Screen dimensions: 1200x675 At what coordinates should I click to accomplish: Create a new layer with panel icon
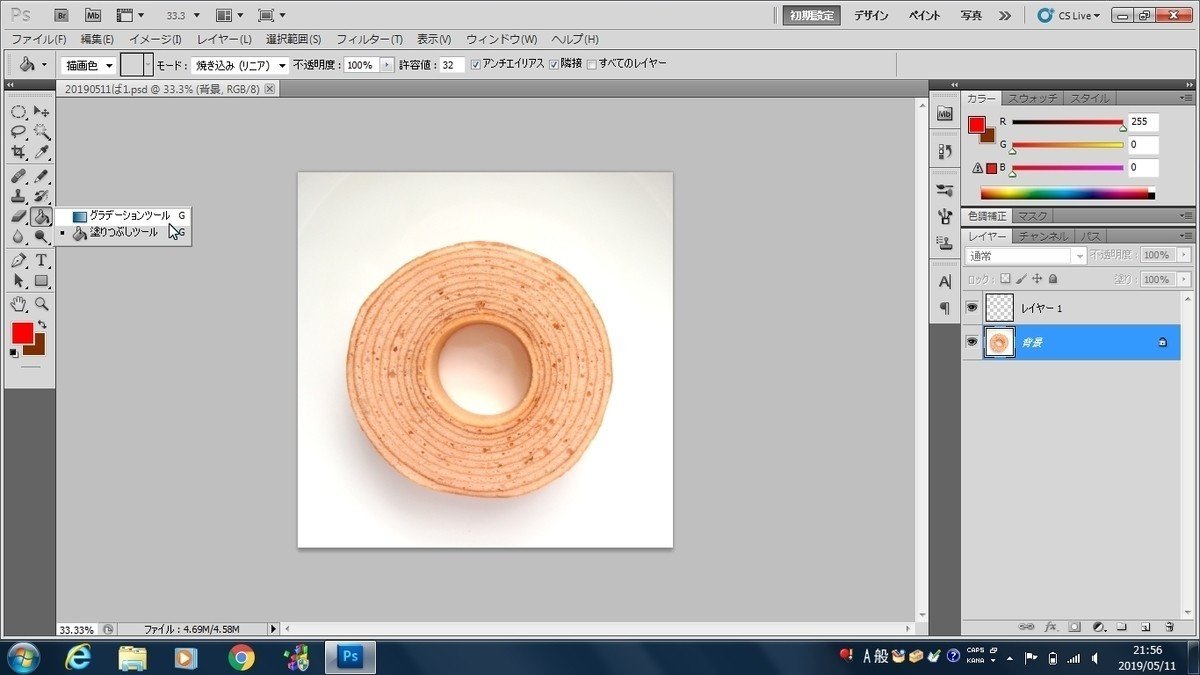(1145, 627)
